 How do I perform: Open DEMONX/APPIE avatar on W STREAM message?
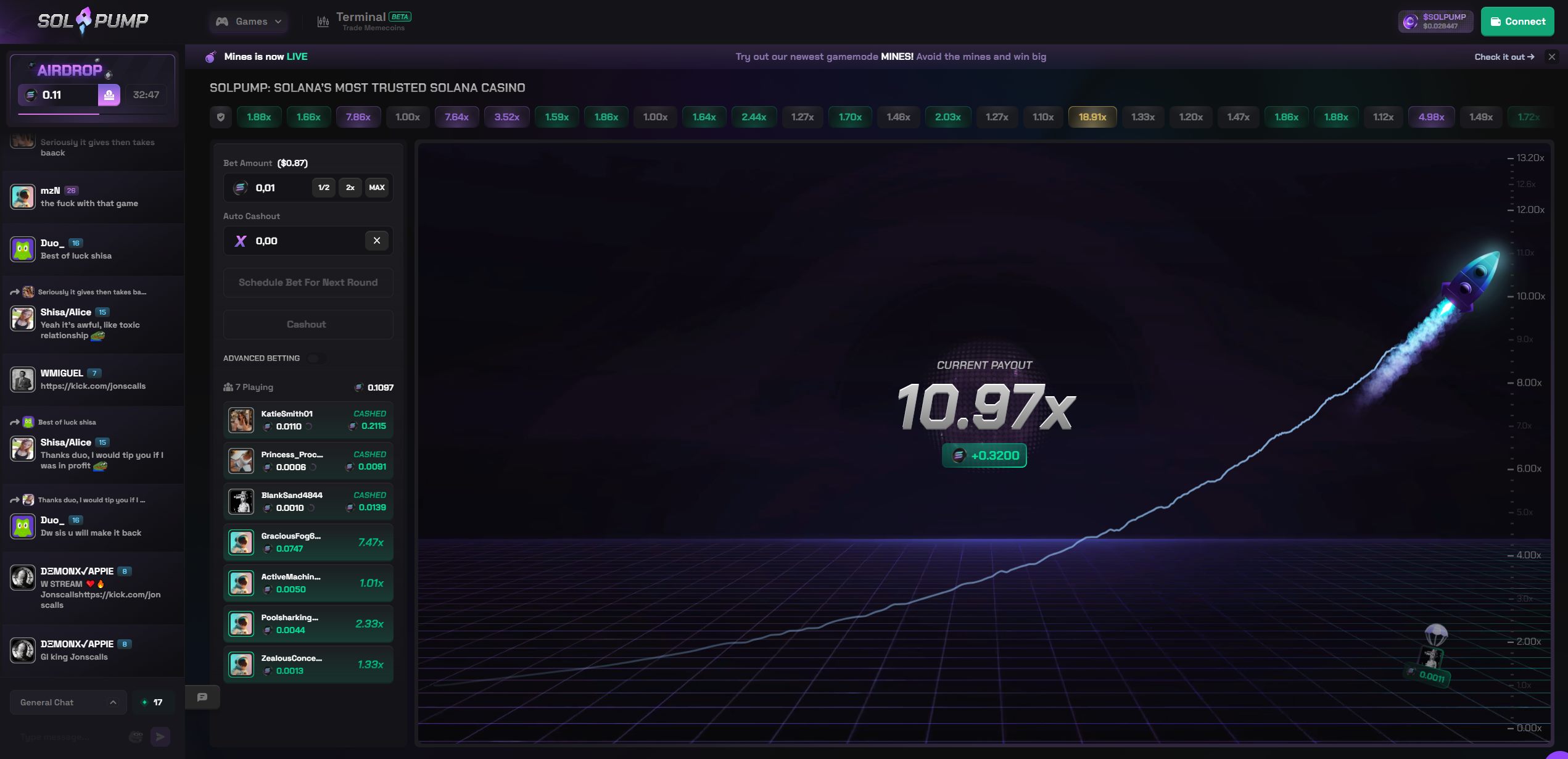point(23,578)
